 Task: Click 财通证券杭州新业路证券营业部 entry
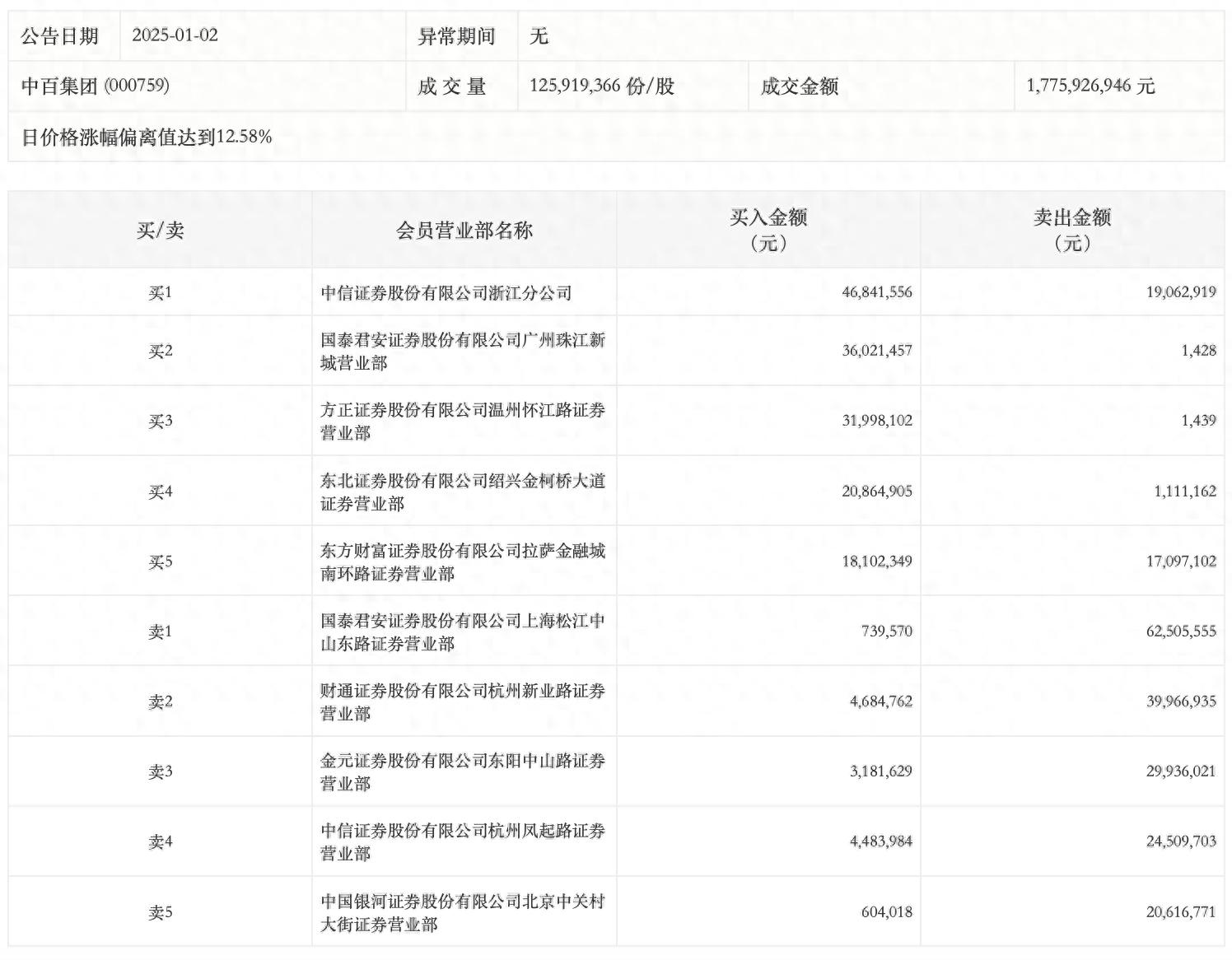pos(464,701)
